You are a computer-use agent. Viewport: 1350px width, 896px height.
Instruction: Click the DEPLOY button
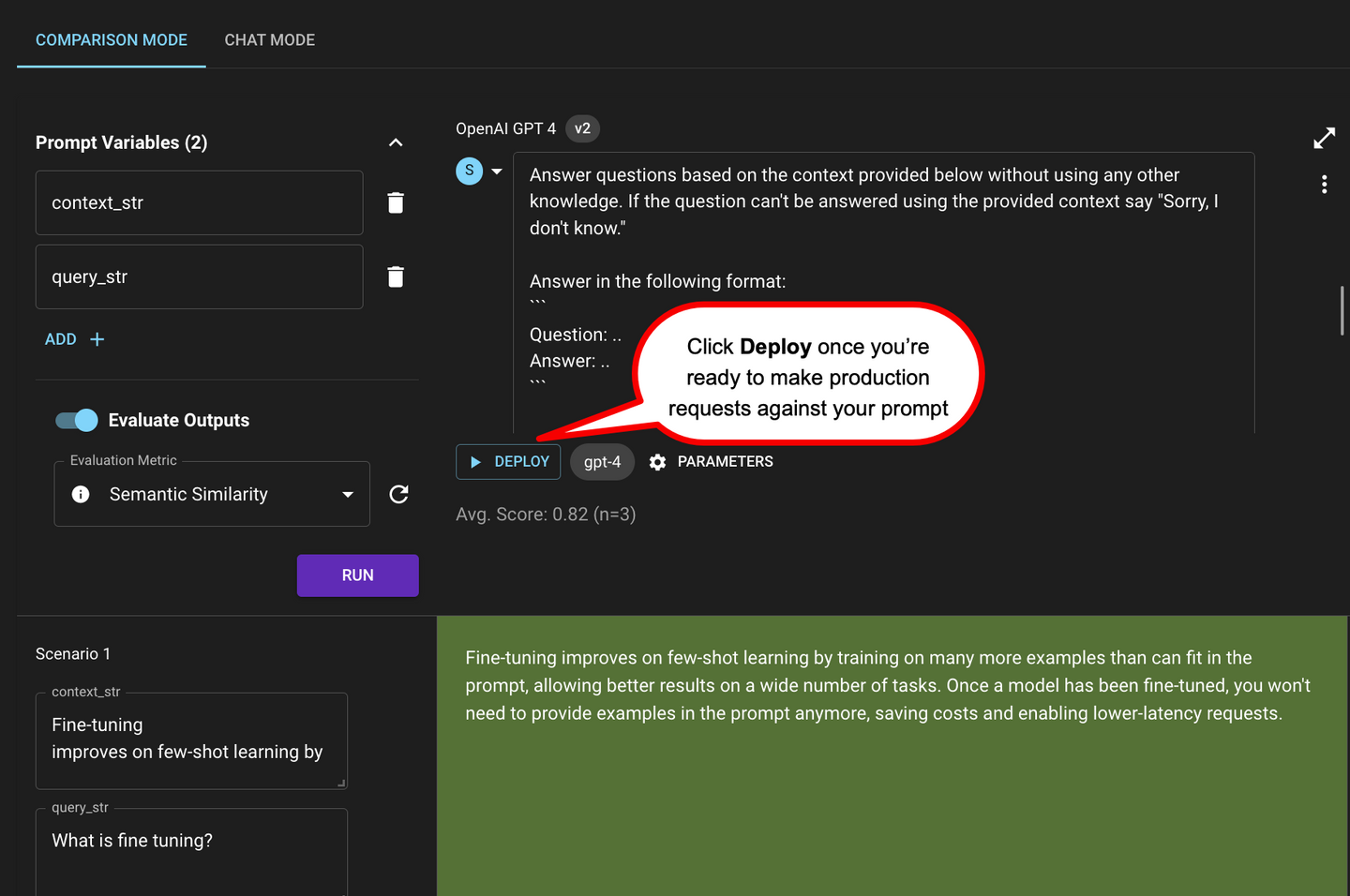[x=508, y=462]
